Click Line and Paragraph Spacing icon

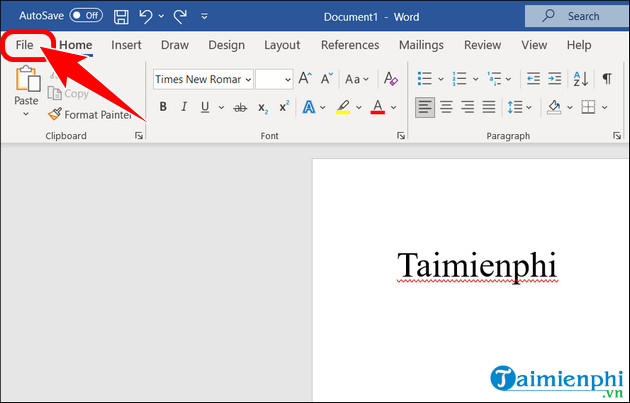[x=515, y=107]
